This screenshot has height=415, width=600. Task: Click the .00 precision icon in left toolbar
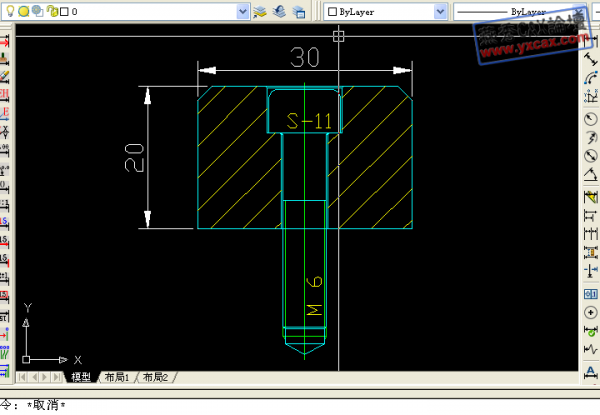4,150
